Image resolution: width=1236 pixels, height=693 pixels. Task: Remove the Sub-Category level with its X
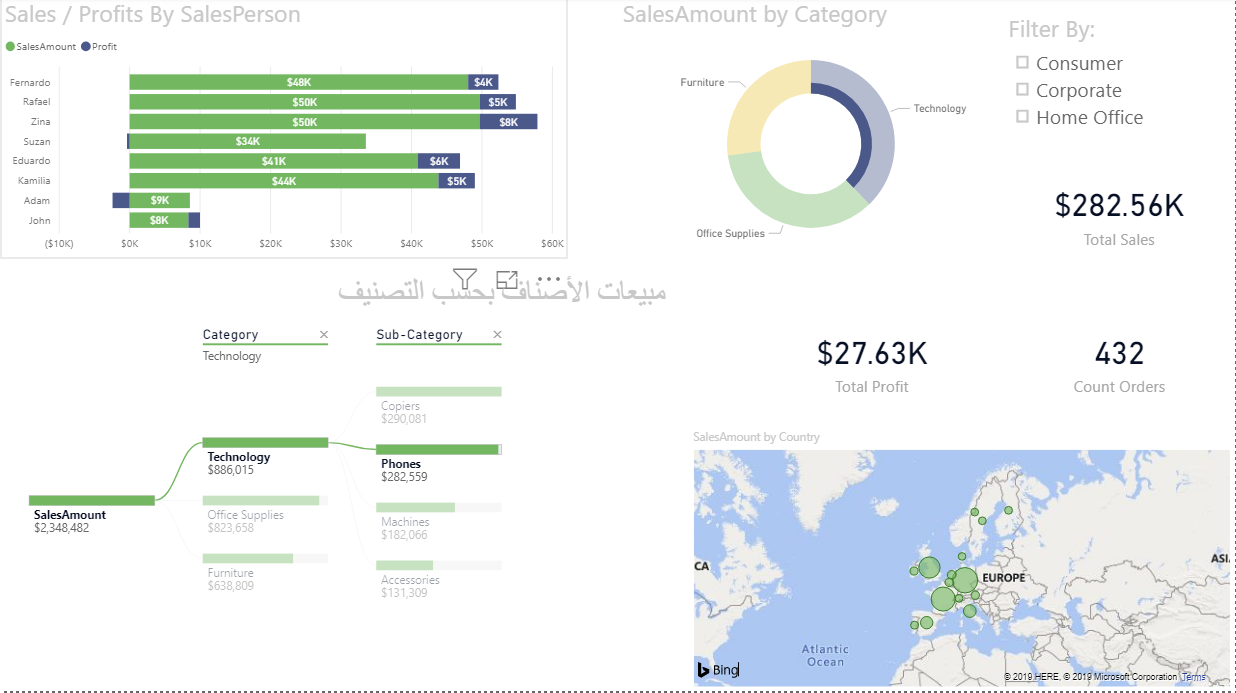(x=497, y=335)
